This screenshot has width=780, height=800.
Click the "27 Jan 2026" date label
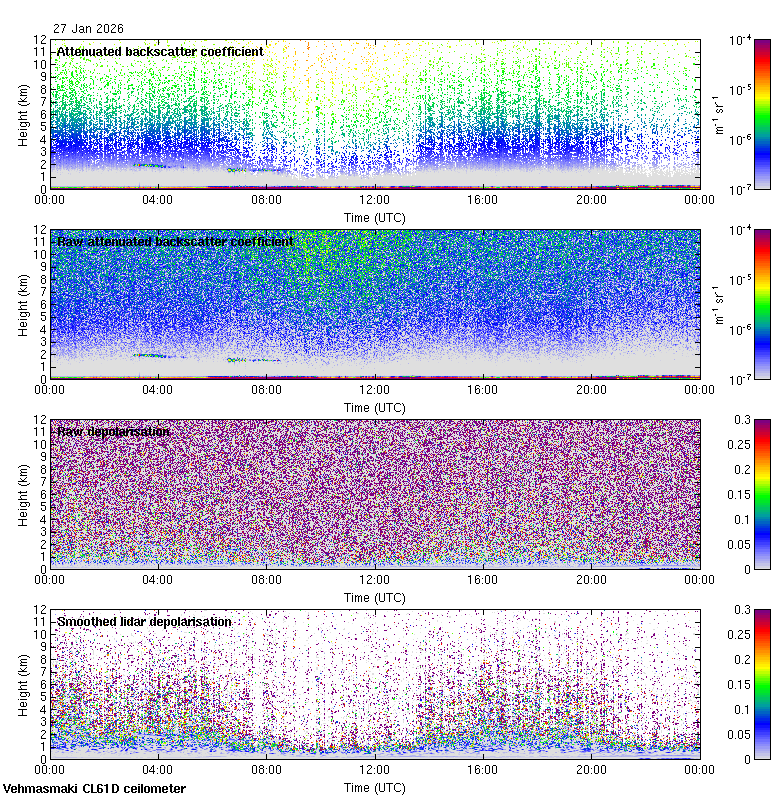click(88, 30)
